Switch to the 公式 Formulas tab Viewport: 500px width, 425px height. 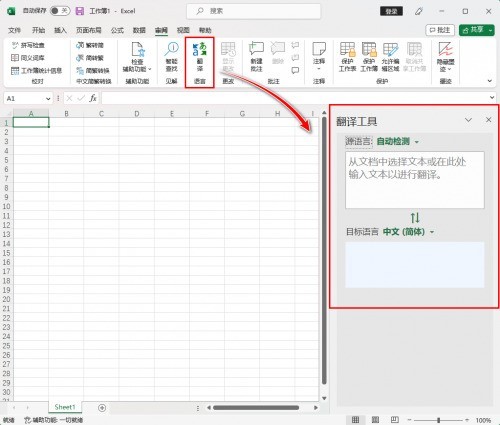117,30
